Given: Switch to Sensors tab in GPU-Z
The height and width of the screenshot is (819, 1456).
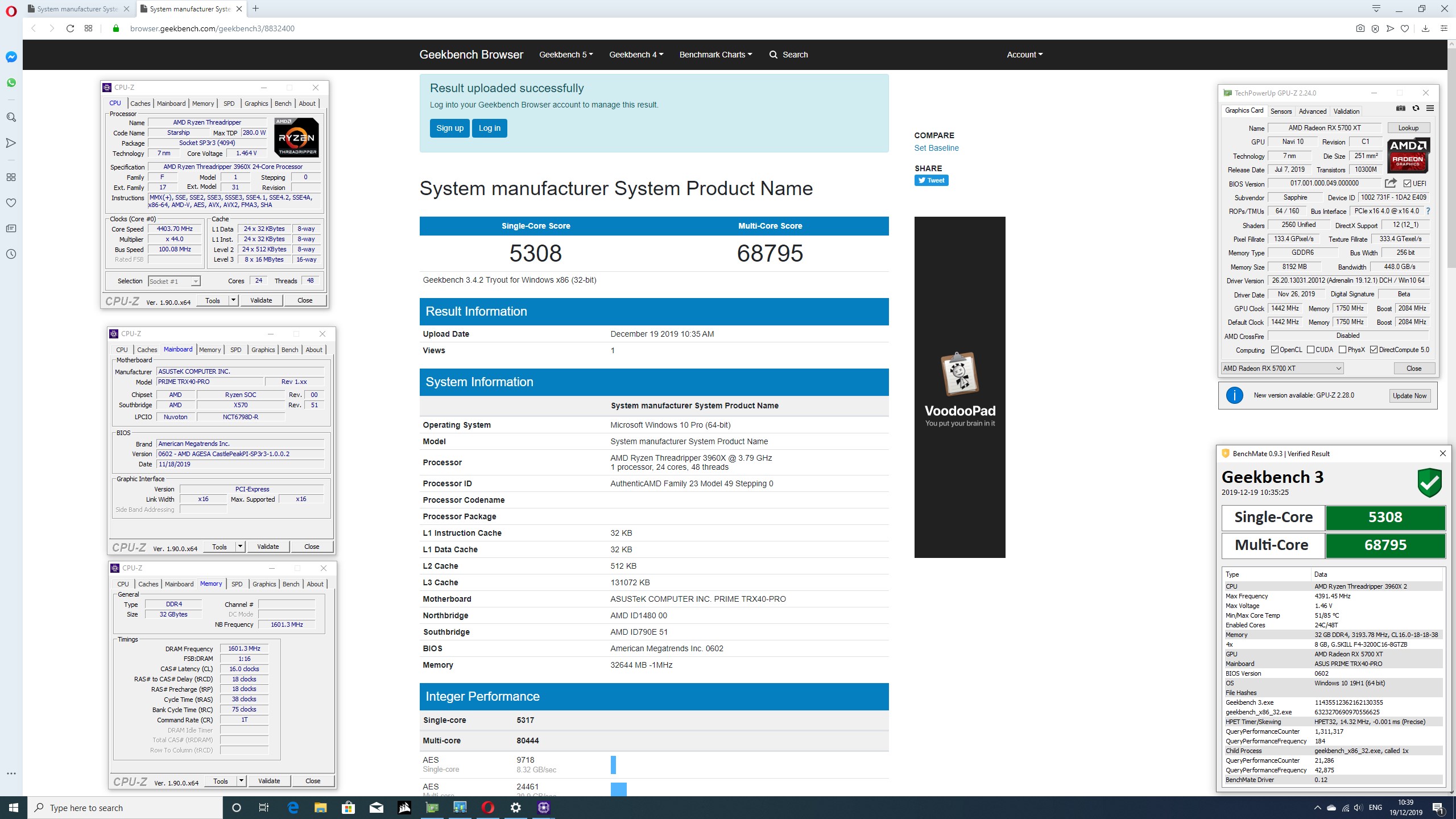Looking at the screenshot, I should click(x=1281, y=111).
